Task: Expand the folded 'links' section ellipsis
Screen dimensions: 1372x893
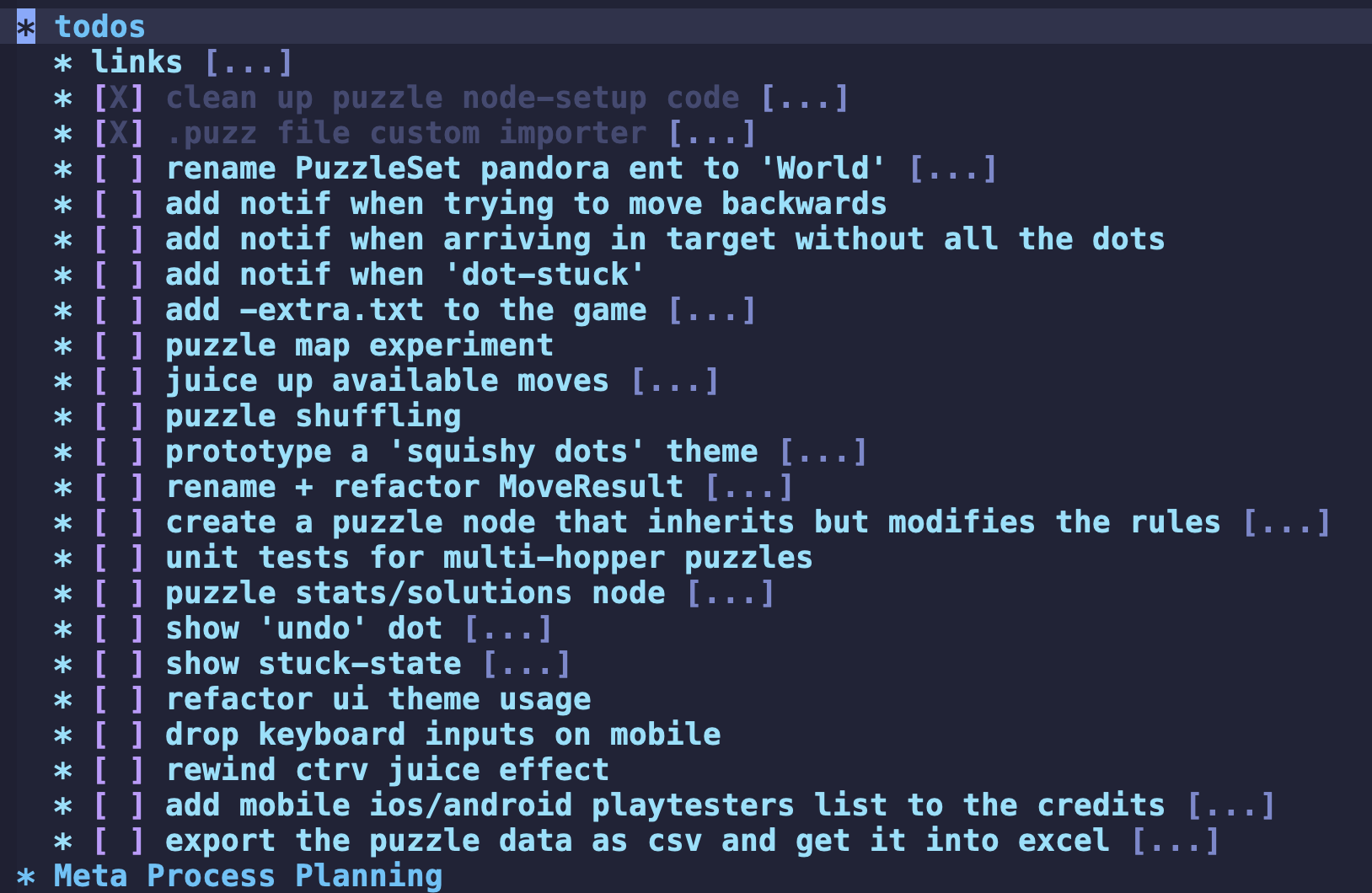Action: click(x=249, y=63)
